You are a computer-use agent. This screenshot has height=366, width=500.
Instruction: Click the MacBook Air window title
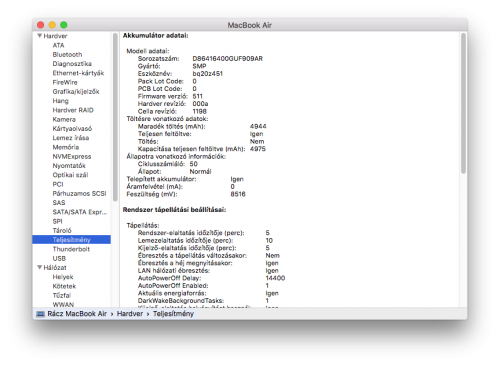[x=250, y=25]
